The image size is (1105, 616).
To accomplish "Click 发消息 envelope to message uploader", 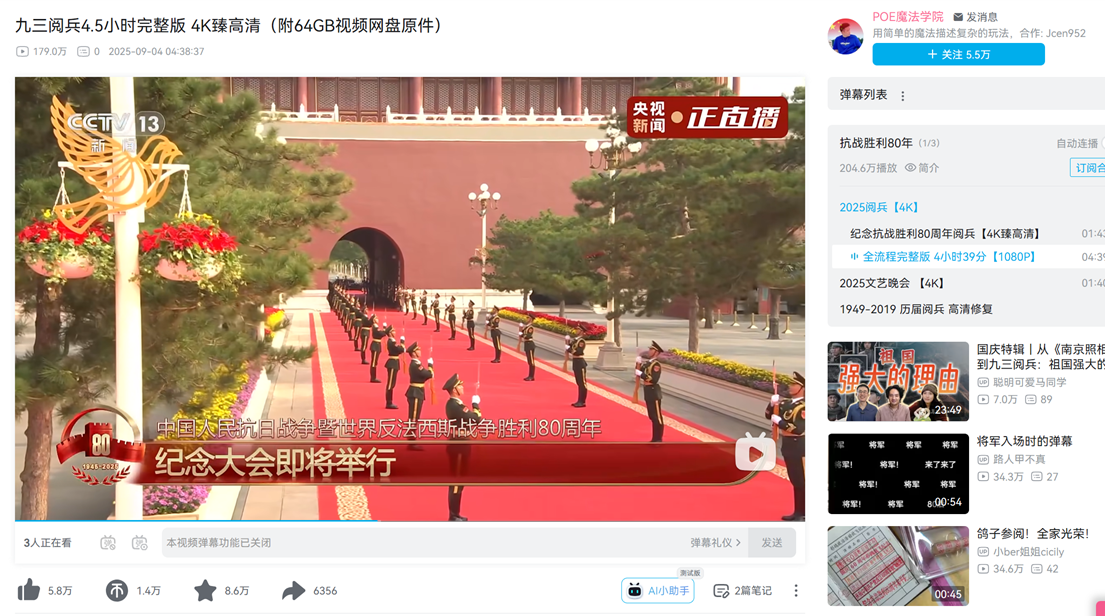I will click(x=975, y=17).
